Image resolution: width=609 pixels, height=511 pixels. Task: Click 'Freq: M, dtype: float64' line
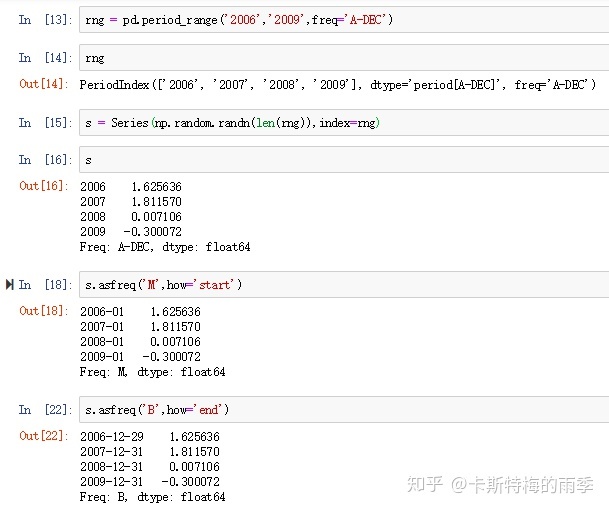point(152,372)
